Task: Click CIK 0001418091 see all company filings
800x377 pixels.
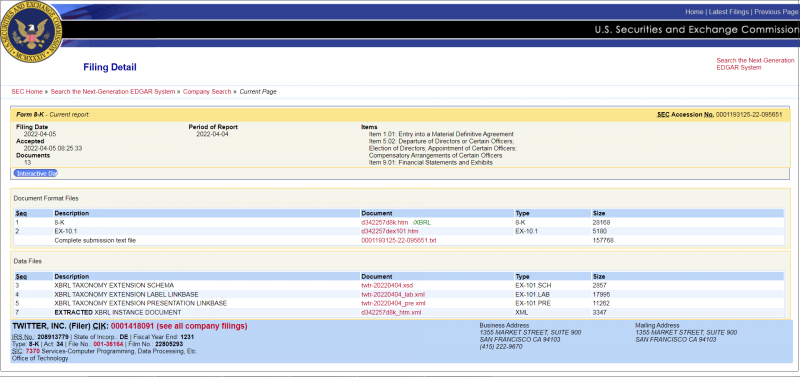Action: [179, 326]
